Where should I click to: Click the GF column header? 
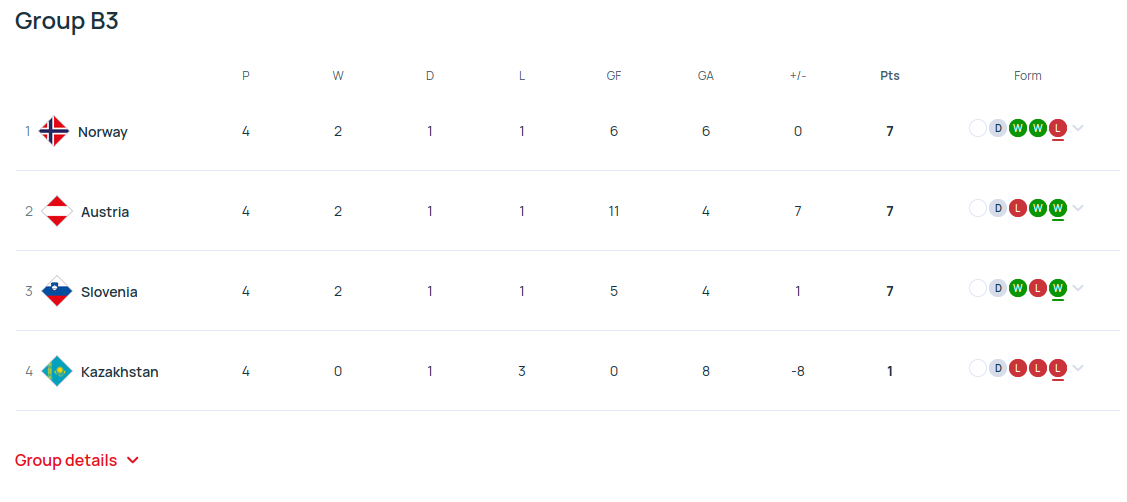[x=614, y=76]
